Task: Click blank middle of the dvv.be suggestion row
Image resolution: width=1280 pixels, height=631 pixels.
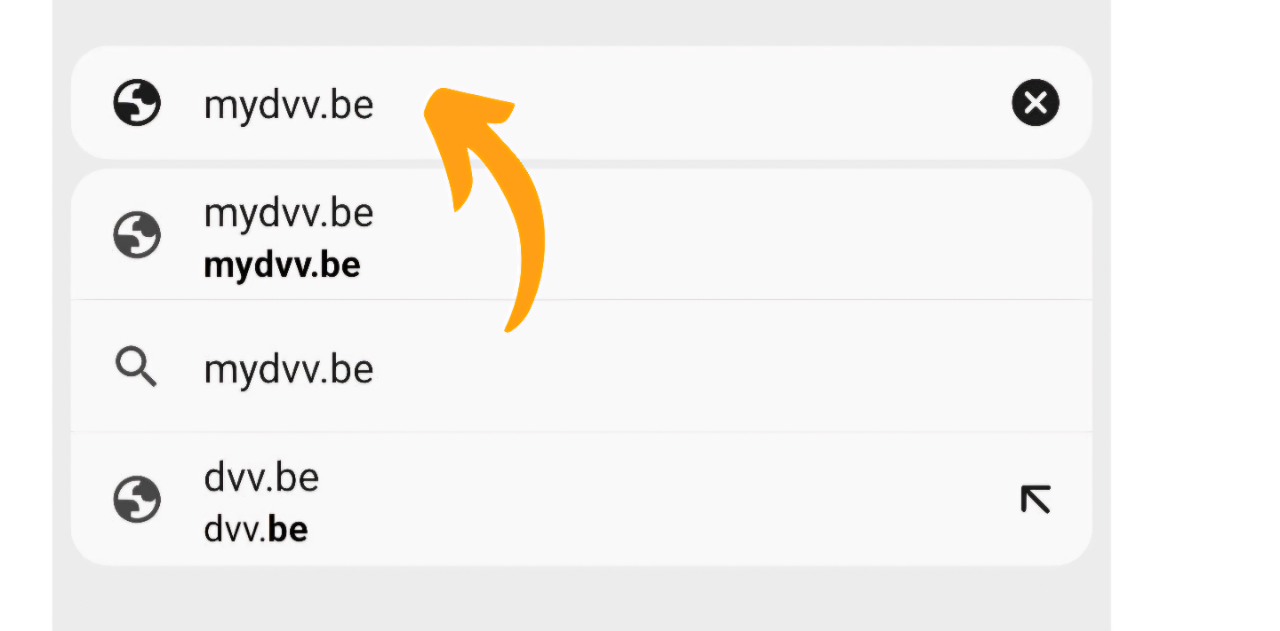Action: [650, 499]
